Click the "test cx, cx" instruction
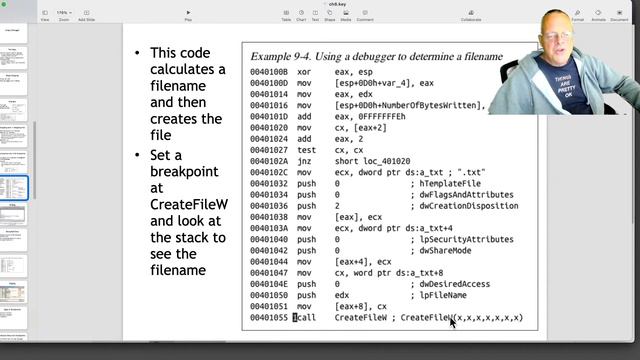 point(330,150)
